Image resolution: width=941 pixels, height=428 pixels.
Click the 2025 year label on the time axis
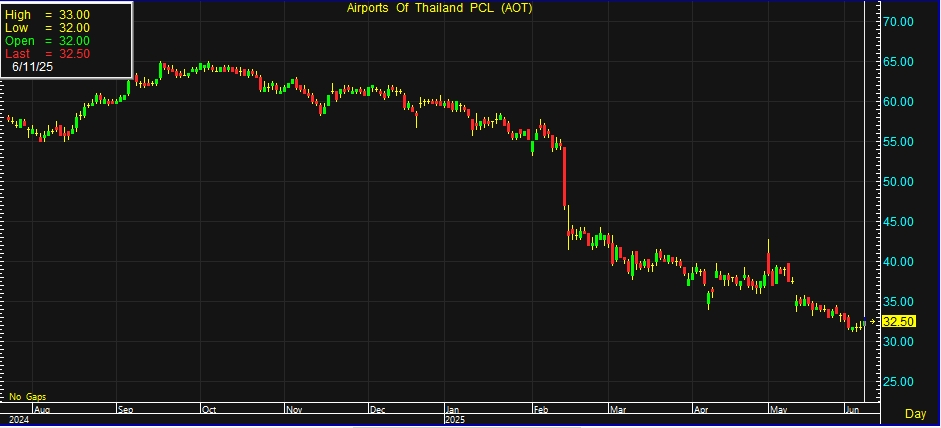pos(455,420)
